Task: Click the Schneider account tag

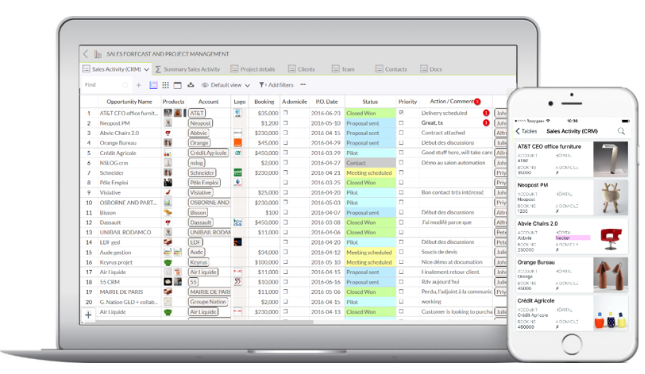Action: pos(202,173)
